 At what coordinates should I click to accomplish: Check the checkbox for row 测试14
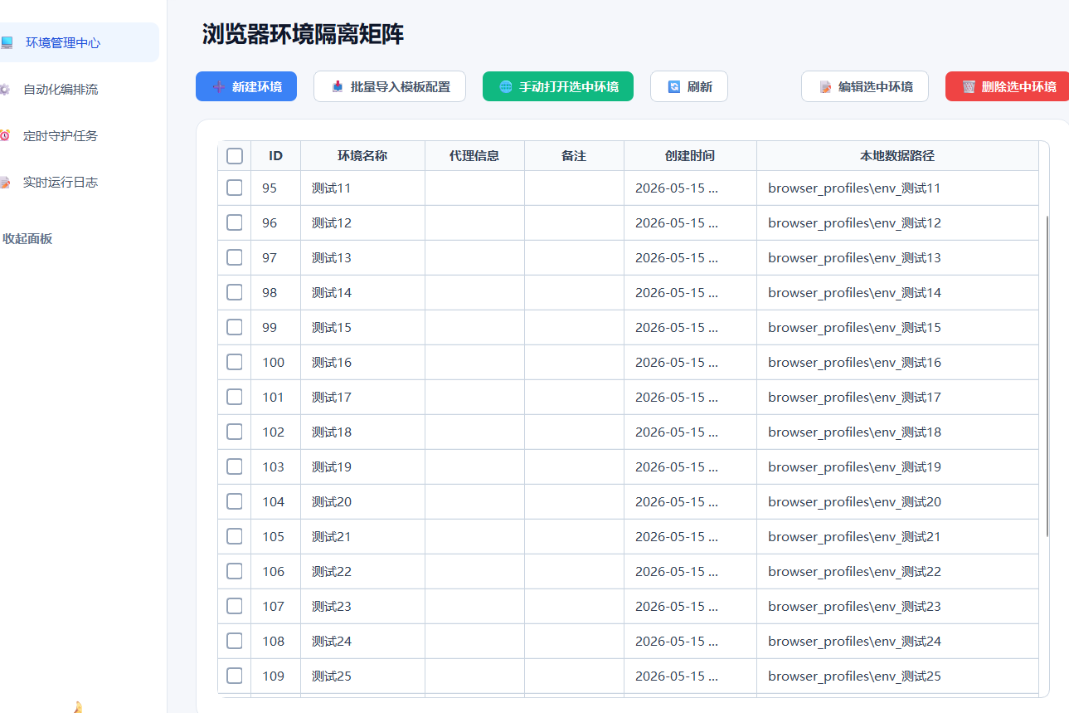point(235,292)
